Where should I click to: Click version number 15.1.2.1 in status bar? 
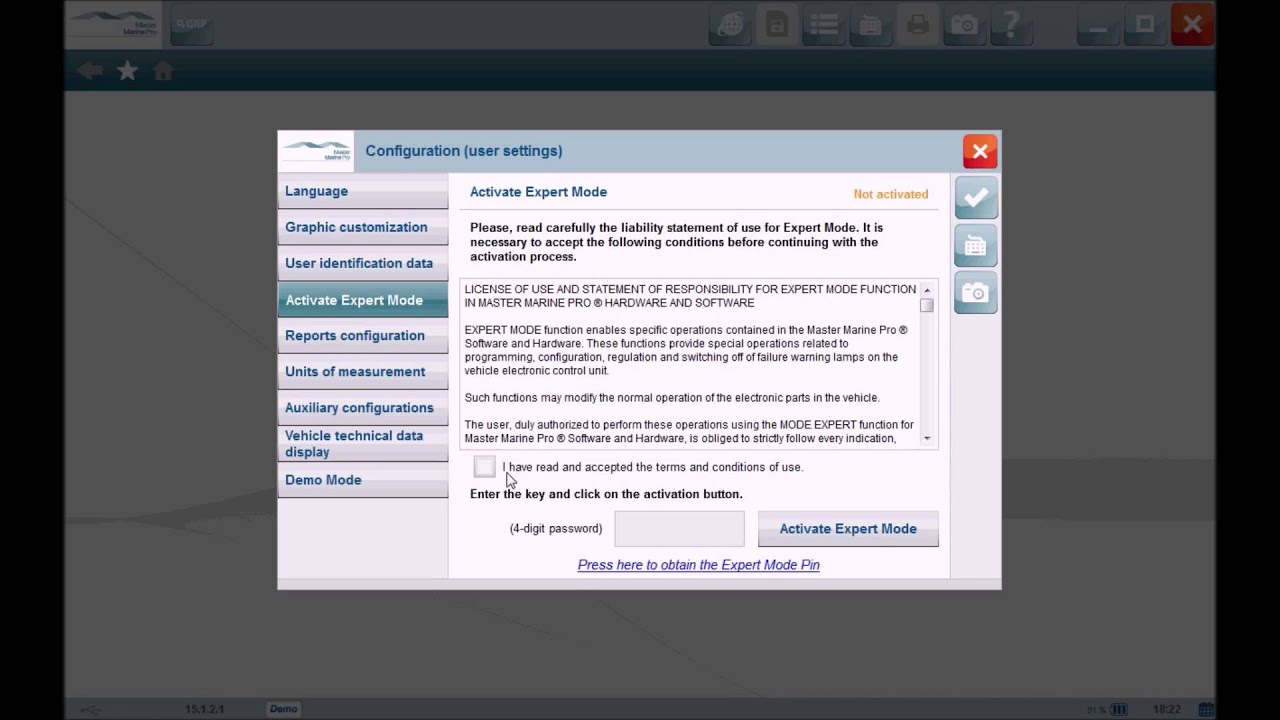(x=205, y=709)
